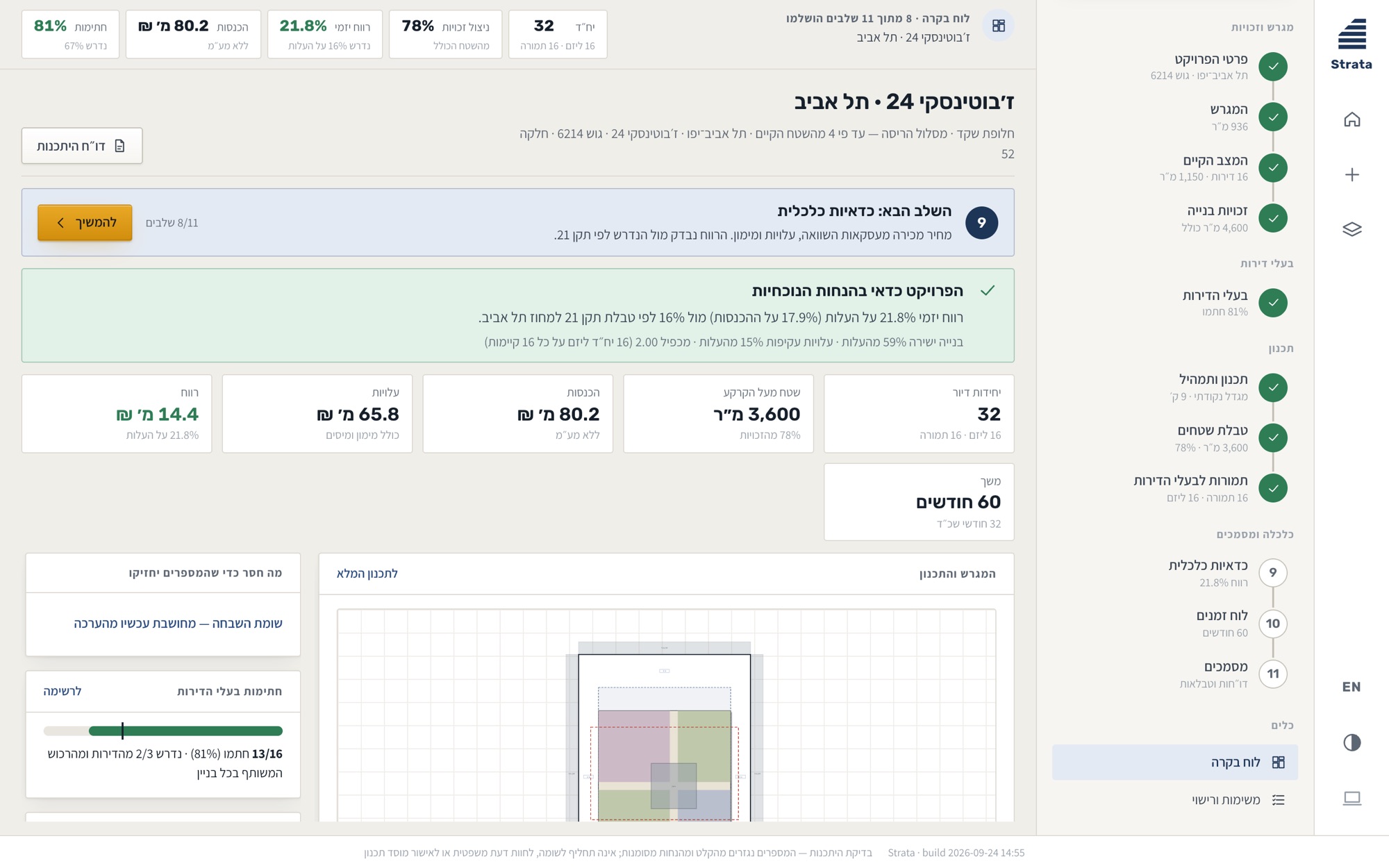Screen dimensions: 1389x868
Task: Click the laptop display icon in the rail
Action: click(x=1351, y=798)
